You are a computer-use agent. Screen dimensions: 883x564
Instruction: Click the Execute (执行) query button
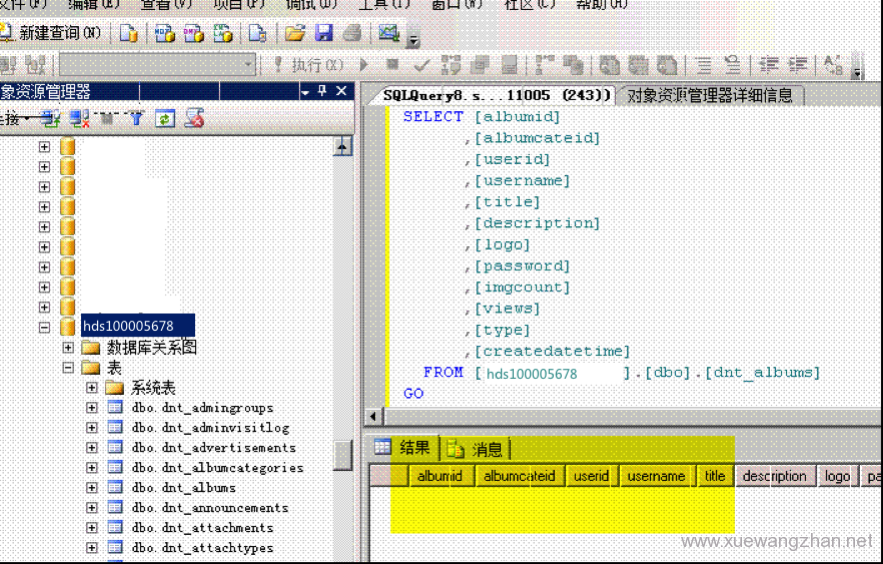[x=308, y=65]
